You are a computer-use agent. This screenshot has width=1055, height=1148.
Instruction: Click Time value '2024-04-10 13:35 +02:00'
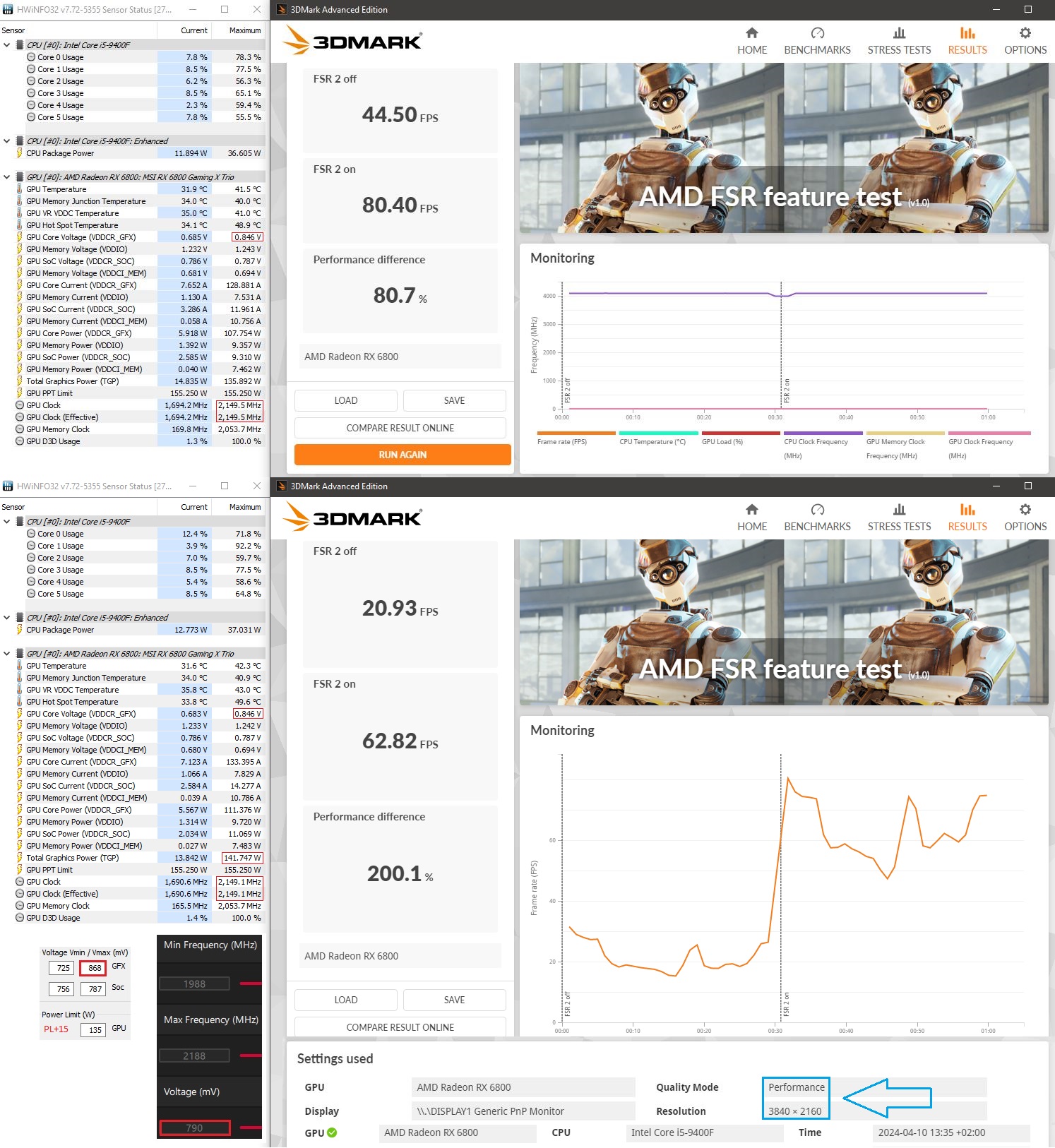coord(931,1132)
